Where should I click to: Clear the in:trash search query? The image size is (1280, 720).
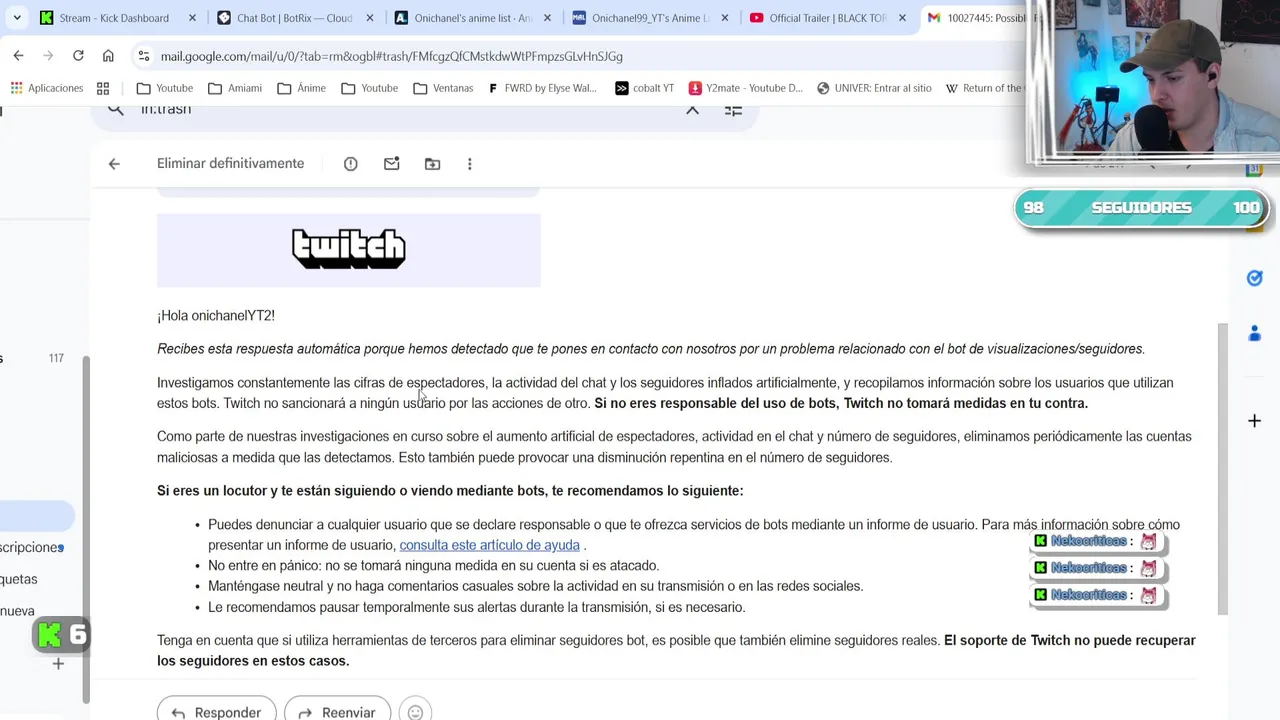(x=692, y=110)
